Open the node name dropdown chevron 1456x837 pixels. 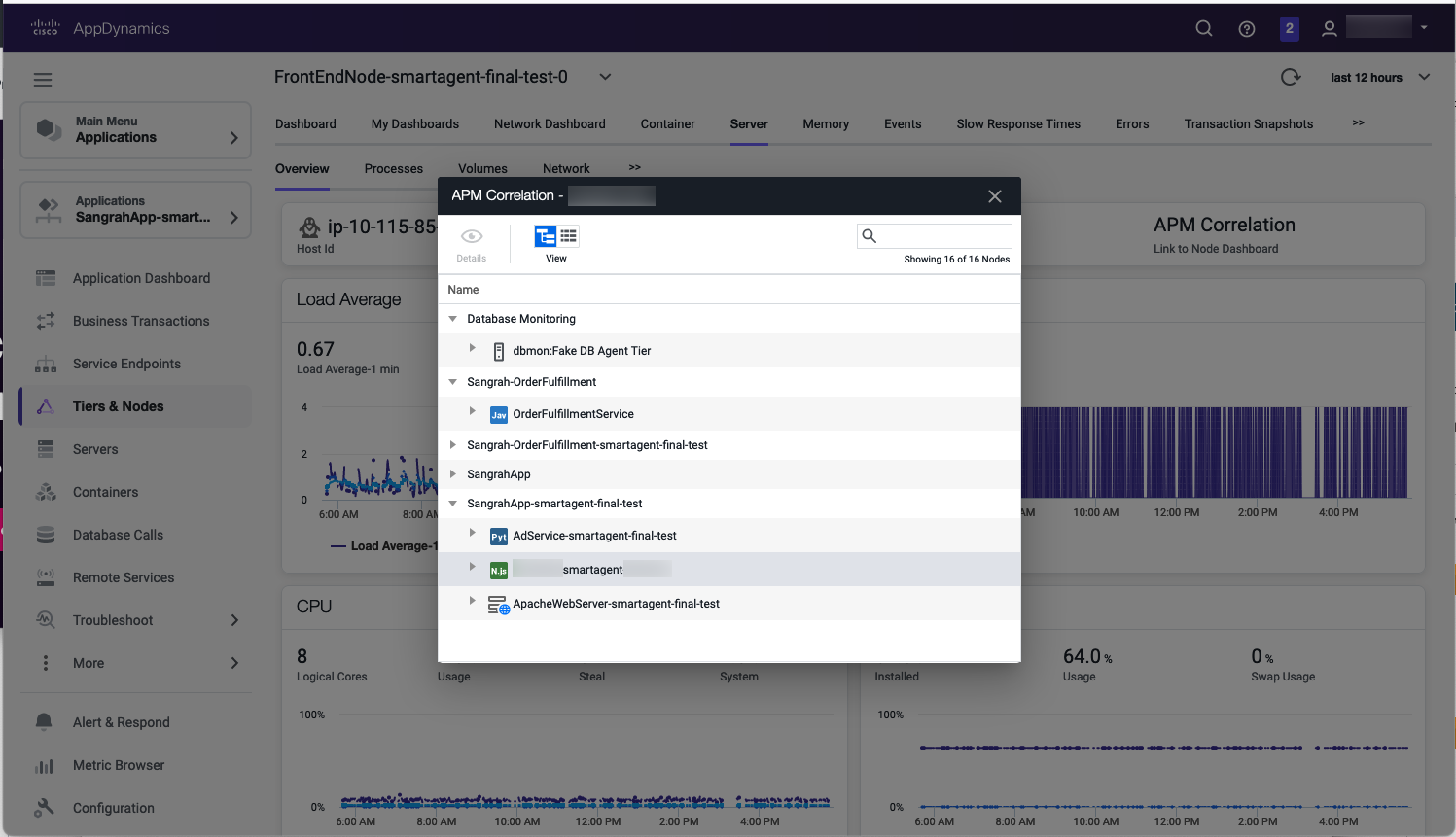[x=605, y=77]
